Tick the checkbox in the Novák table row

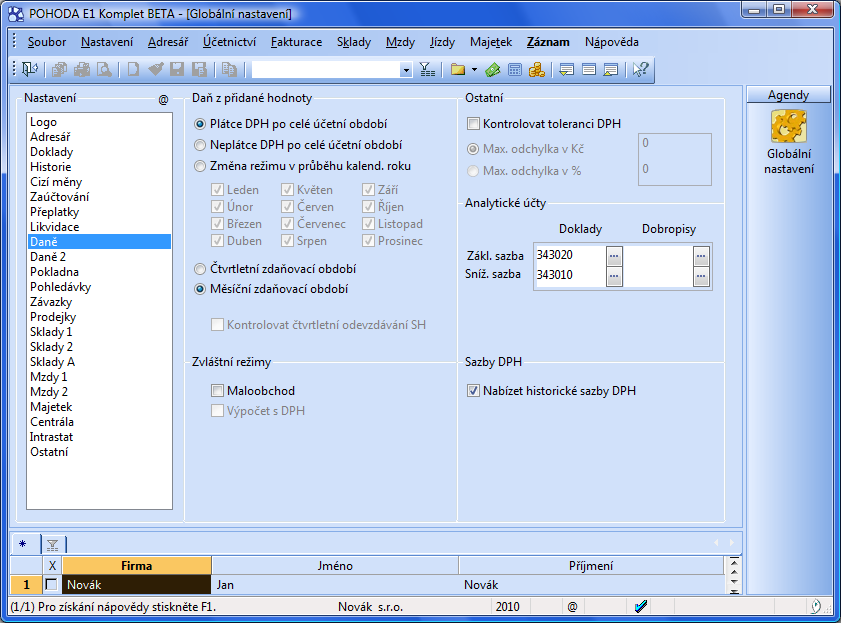[51, 584]
